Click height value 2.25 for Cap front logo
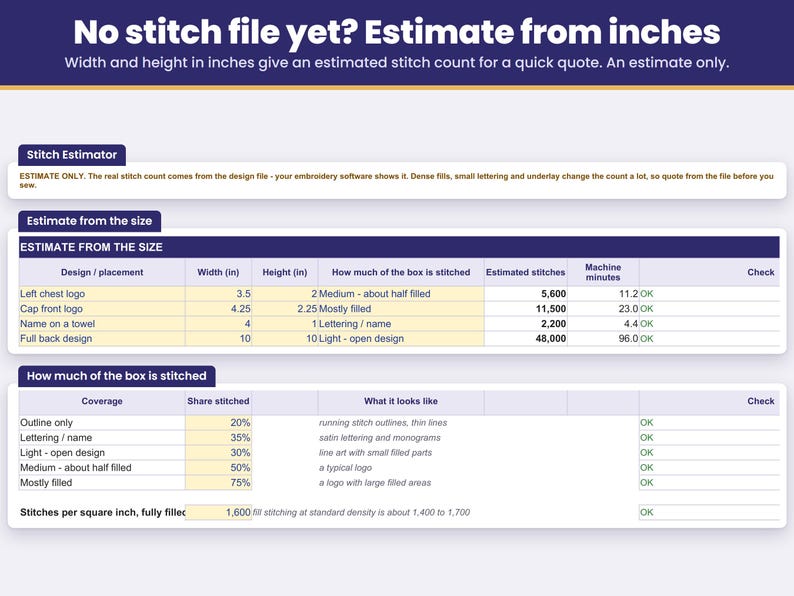Image resolution: width=794 pixels, height=596 pixels. click(285, 309)
